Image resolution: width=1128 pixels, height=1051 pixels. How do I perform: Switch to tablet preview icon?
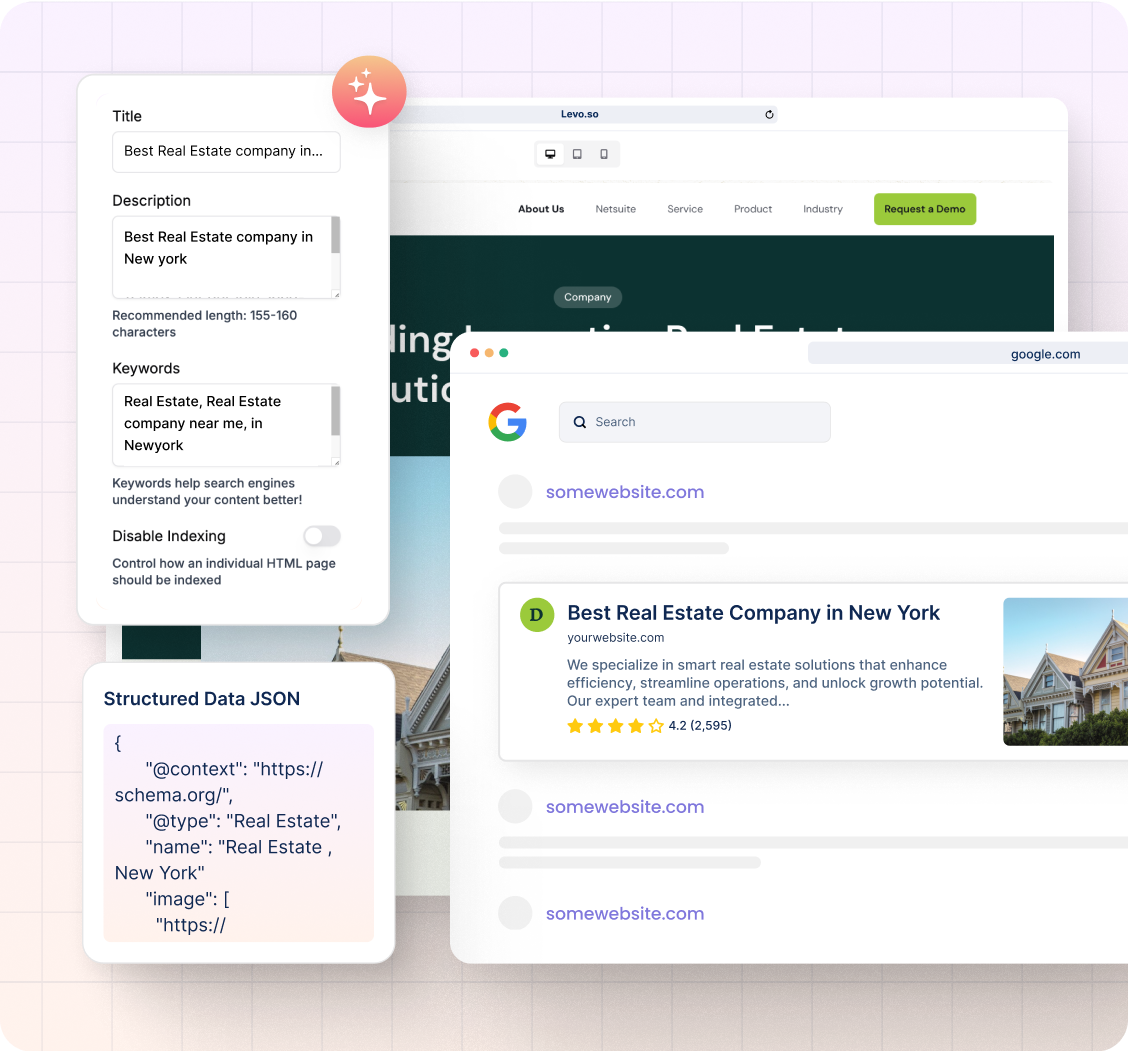577,154
